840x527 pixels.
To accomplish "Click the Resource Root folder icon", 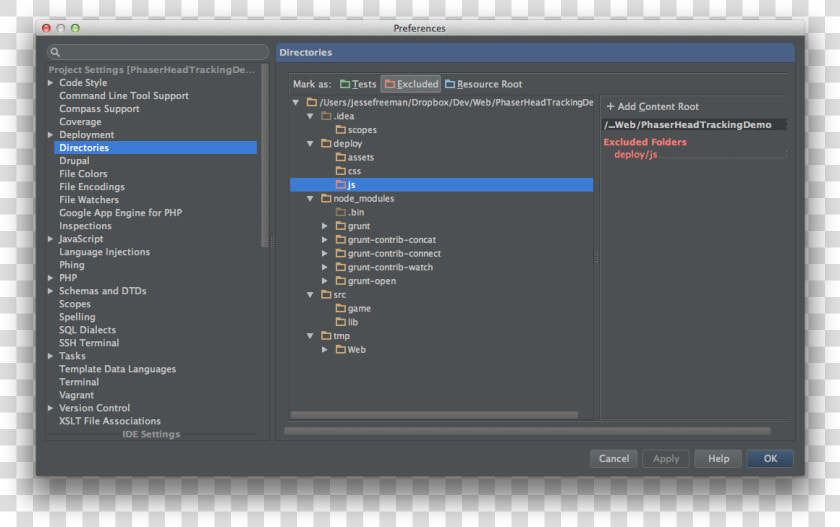I will [450, 84].
